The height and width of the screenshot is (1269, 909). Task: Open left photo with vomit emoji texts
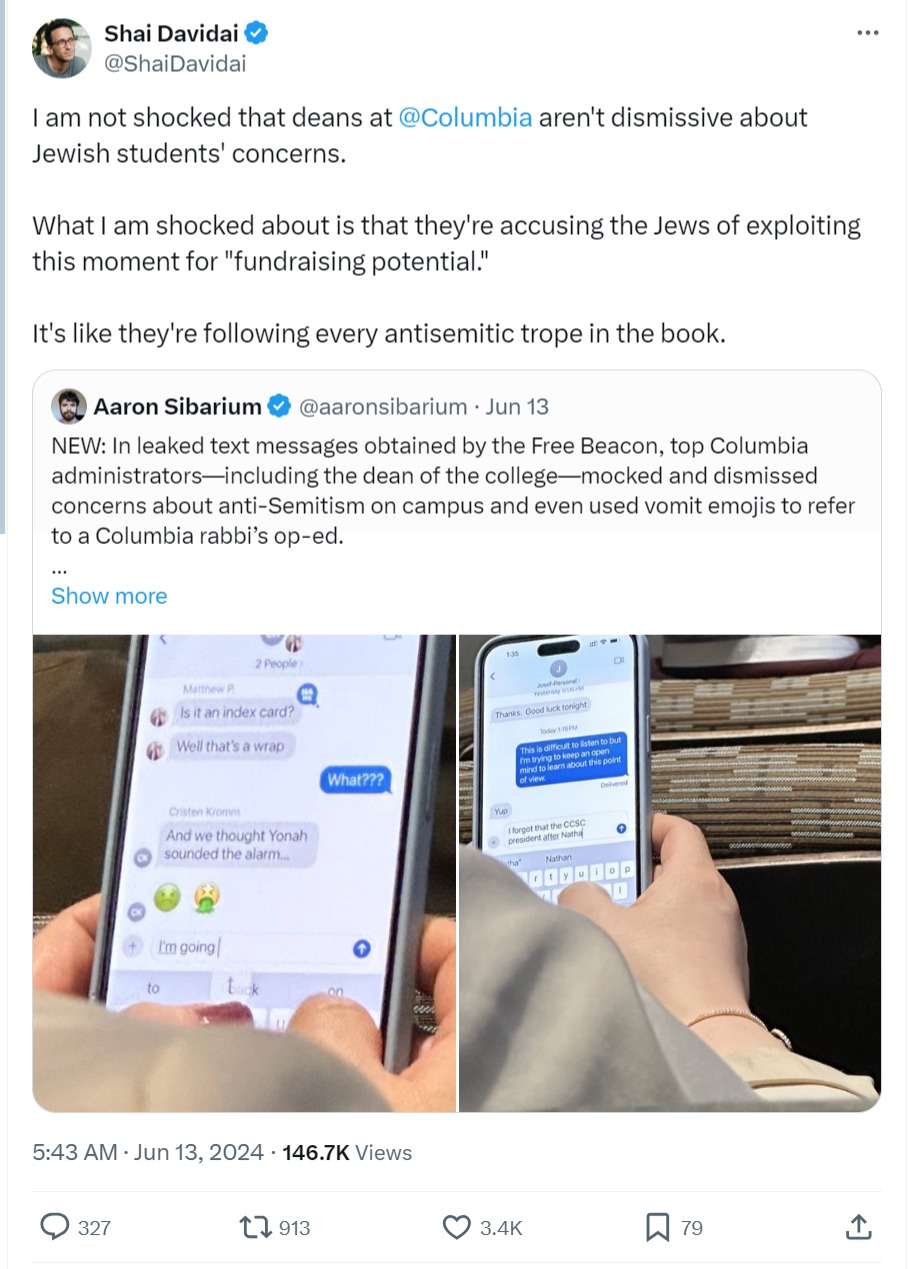(244, 873)
